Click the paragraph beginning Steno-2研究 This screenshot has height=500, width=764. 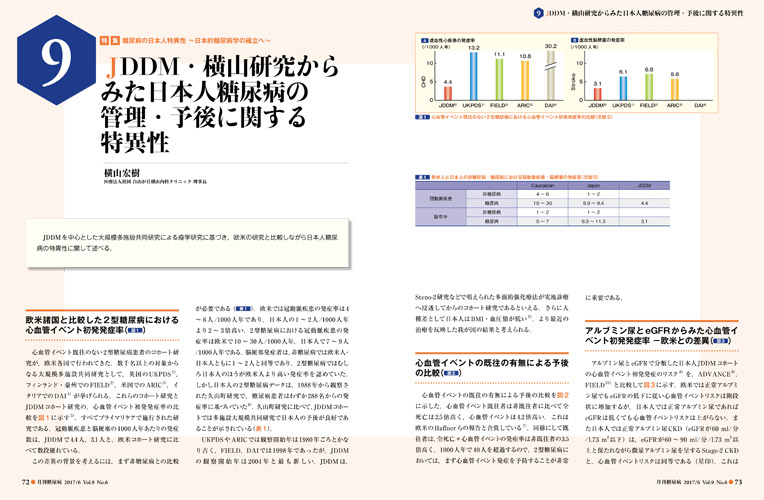tap(492, 313)
